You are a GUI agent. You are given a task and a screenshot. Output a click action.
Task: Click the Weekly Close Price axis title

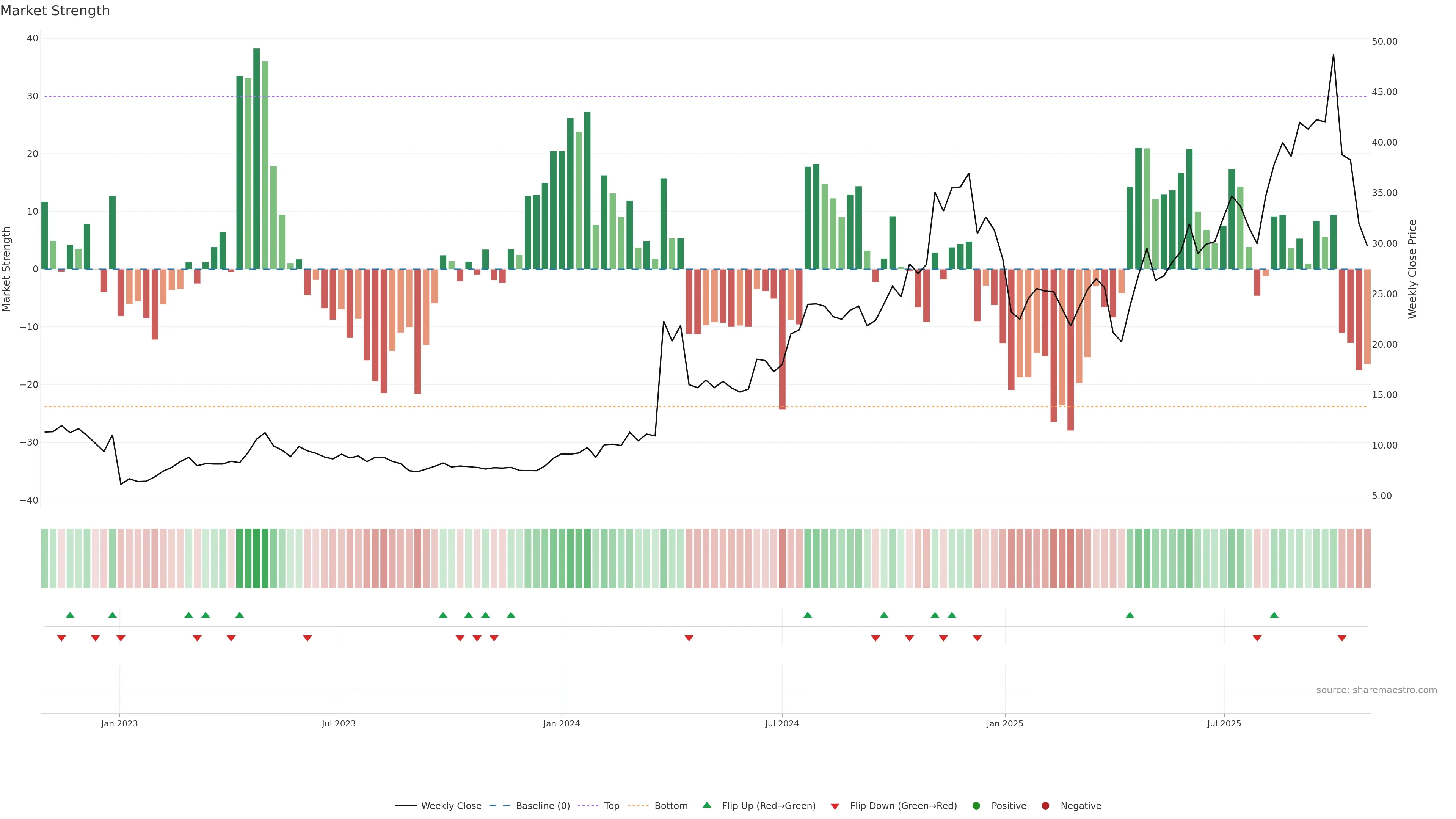pyautogui.click(x=1412, y=269)
